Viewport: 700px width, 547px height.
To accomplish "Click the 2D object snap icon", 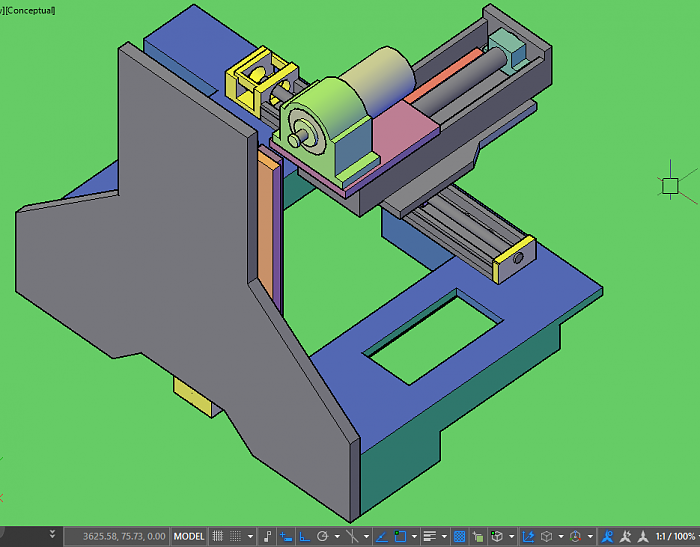I will click(x=399, y=536).
